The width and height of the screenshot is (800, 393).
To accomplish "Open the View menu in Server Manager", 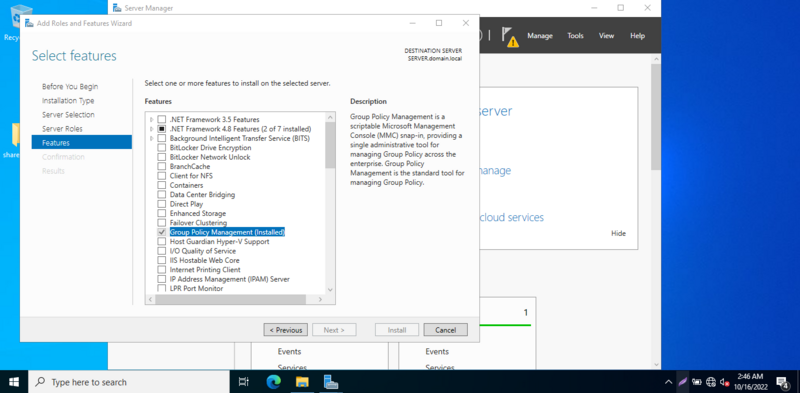I will point(607,36).
